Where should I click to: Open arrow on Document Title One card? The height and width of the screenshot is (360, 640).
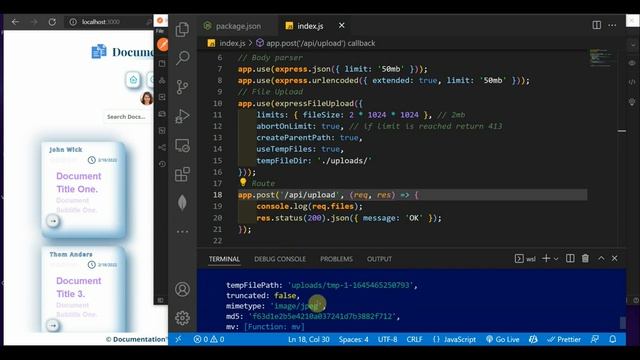point(53,221)
